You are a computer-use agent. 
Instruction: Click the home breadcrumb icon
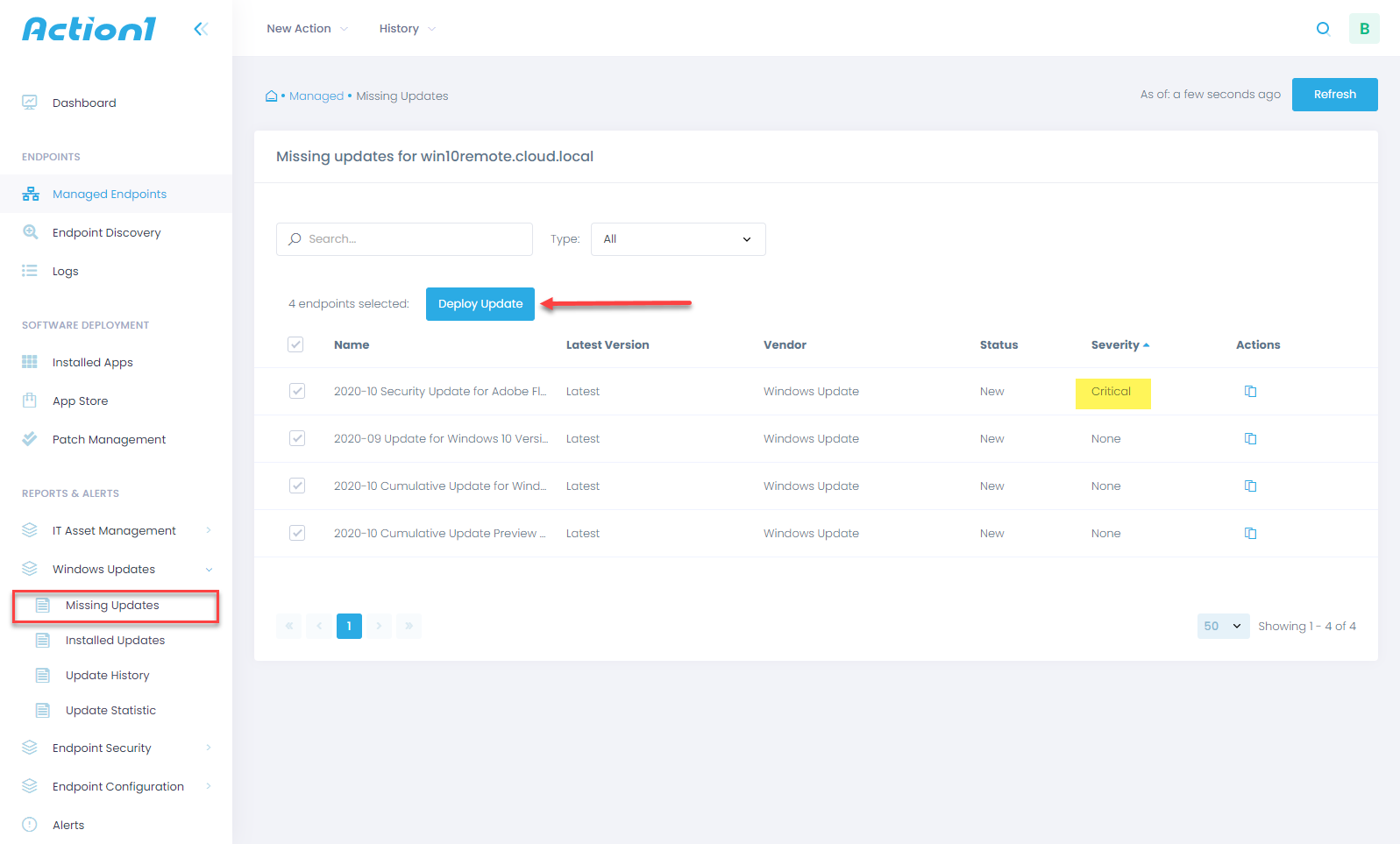point(272,96)
